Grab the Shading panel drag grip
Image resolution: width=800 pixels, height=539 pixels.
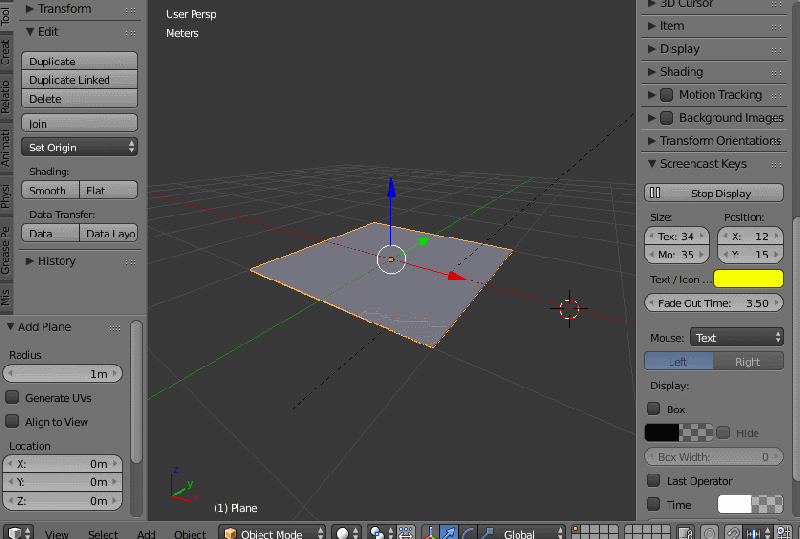(x=776, y=73)
